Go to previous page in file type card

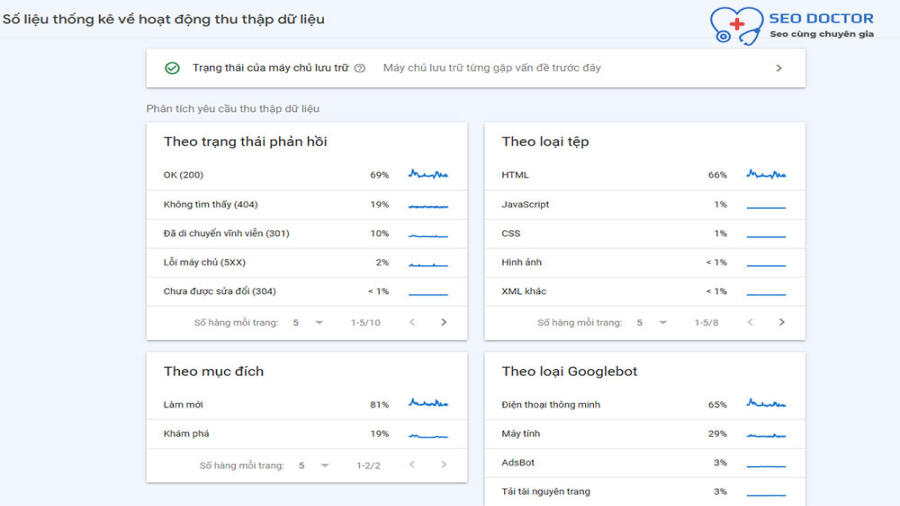pos(750,322)
